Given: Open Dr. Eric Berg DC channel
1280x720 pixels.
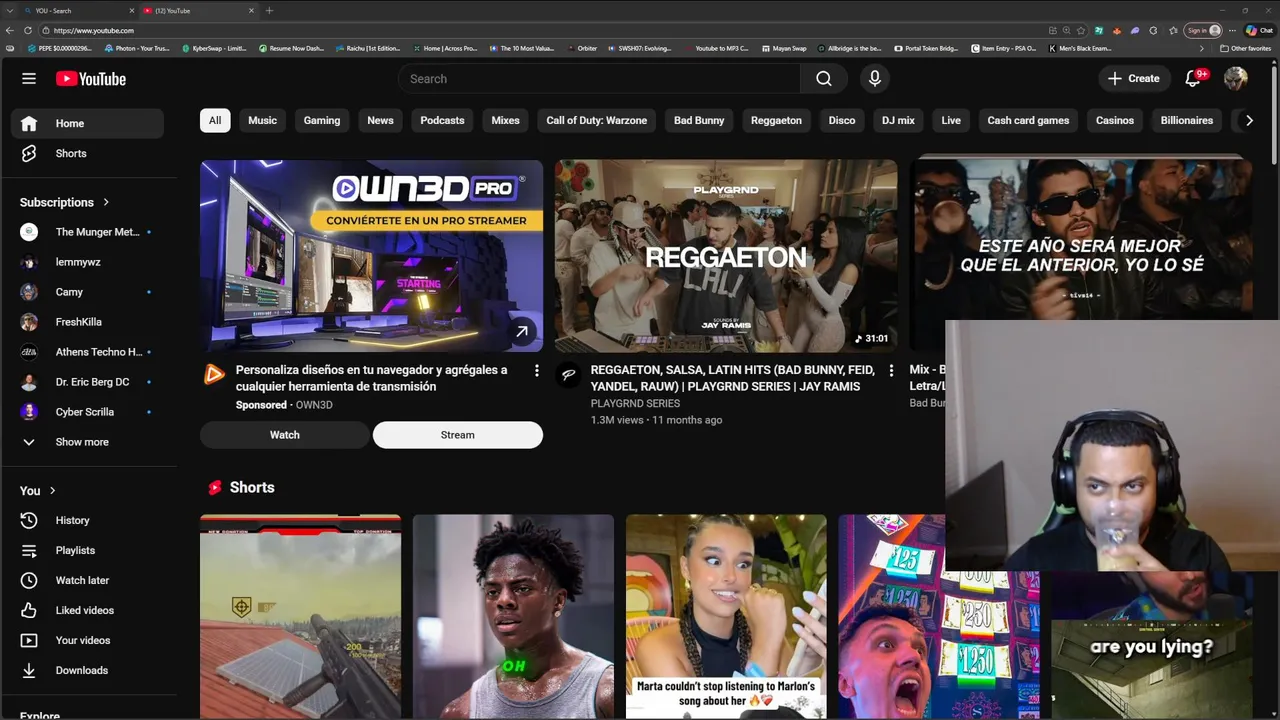Looking at the screenshot, I should coord(87,382).
